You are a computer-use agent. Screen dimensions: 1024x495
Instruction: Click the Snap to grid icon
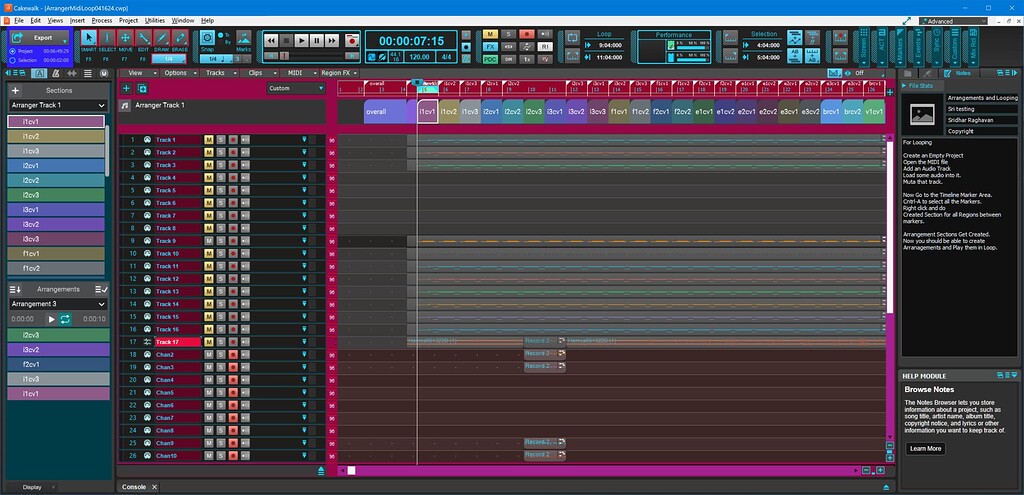click(207, 37)
